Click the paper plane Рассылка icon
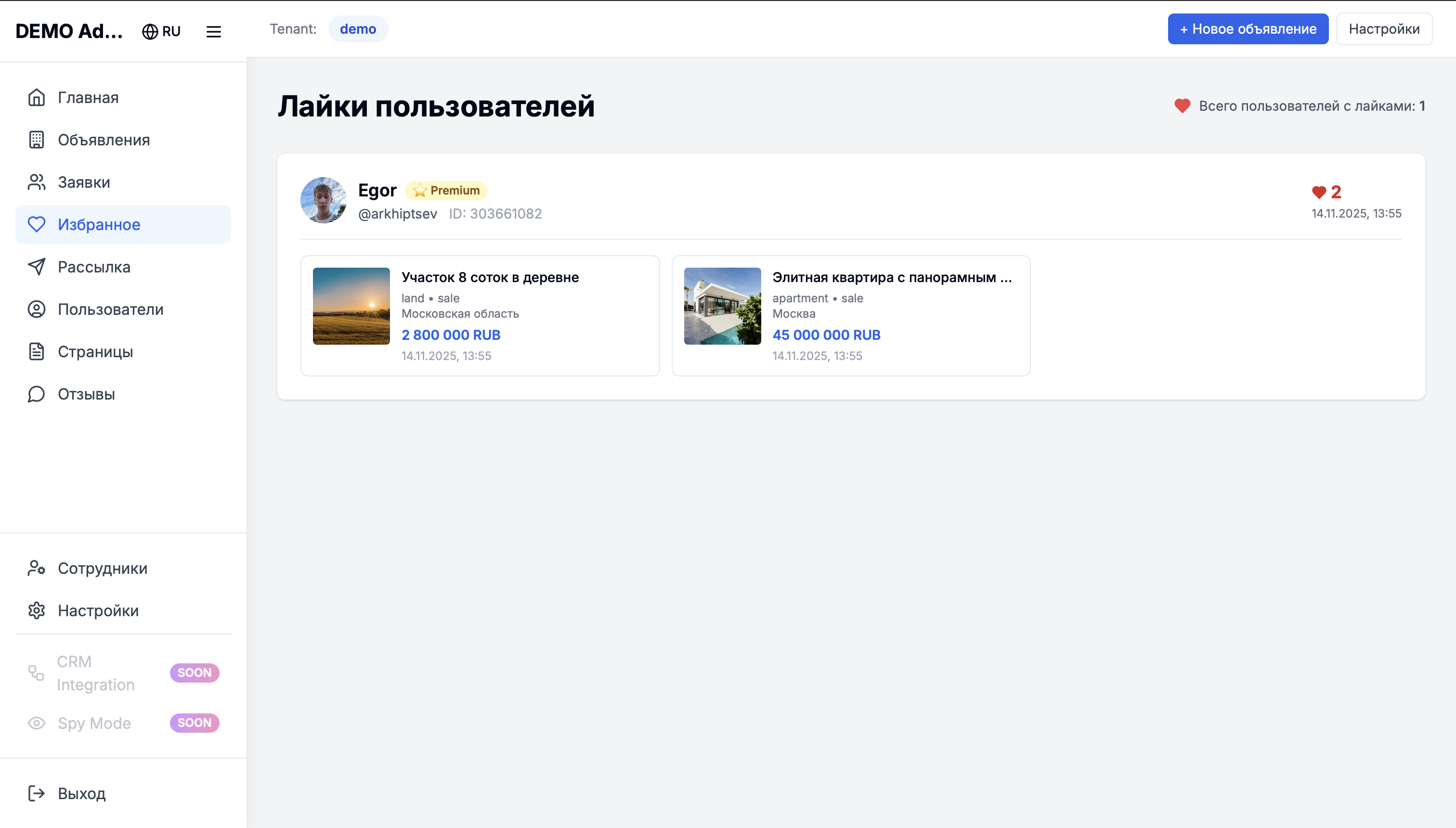The width and height of the screenshot is (1456, 828). click(x=37, y=267)
